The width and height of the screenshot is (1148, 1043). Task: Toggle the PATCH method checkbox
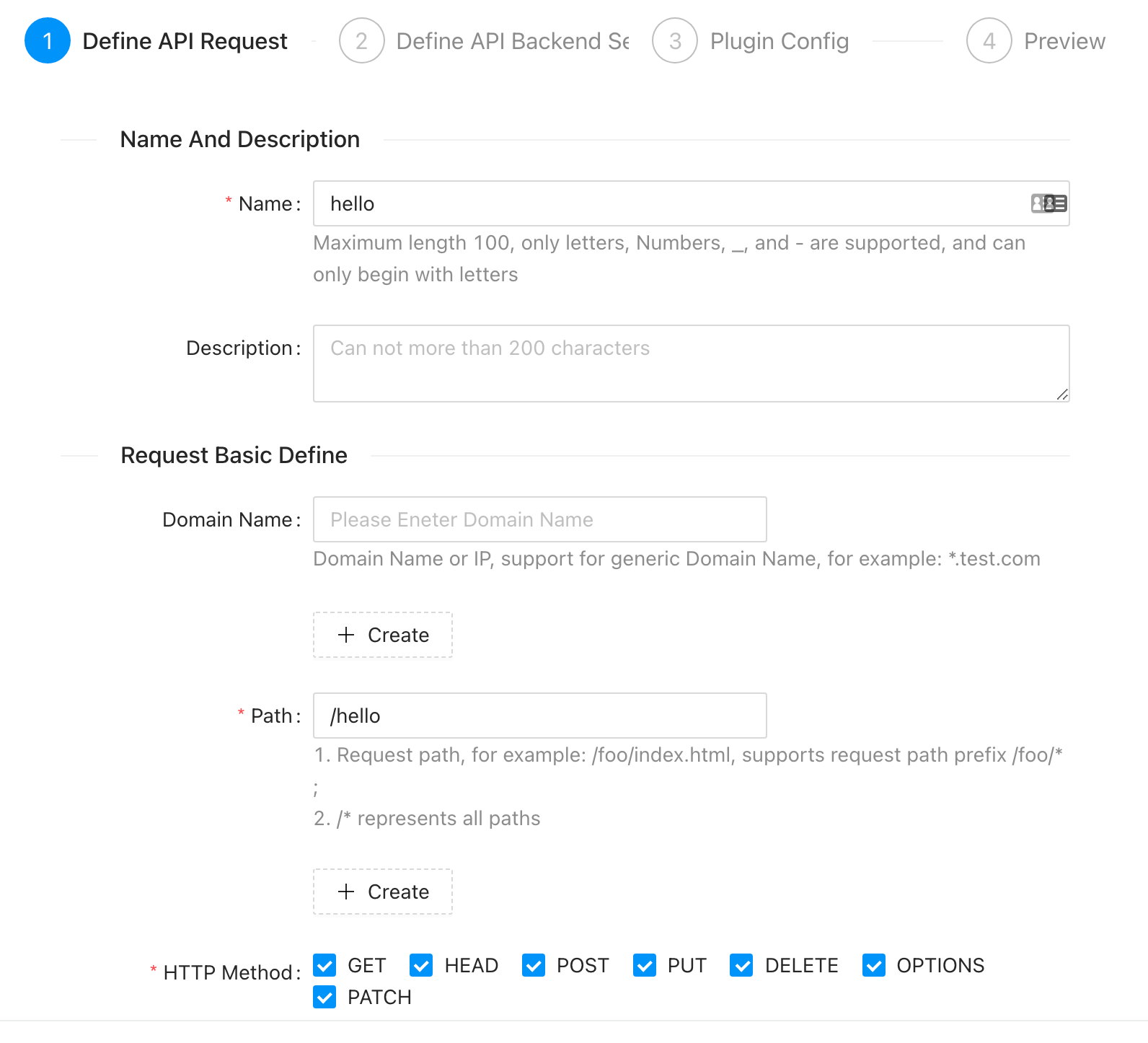(x=324, y=997)
